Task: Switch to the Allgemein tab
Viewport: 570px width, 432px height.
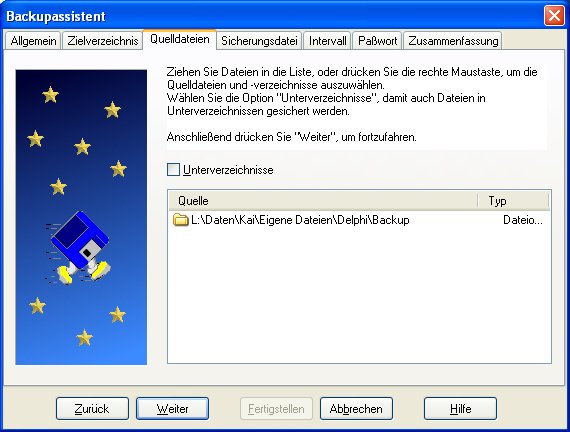Action: coord(33,41)
